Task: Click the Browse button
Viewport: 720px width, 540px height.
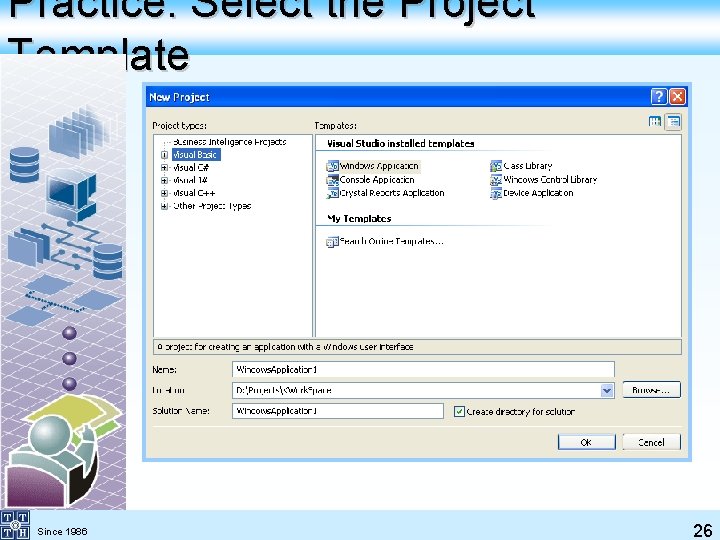Action: pos(651,390)
